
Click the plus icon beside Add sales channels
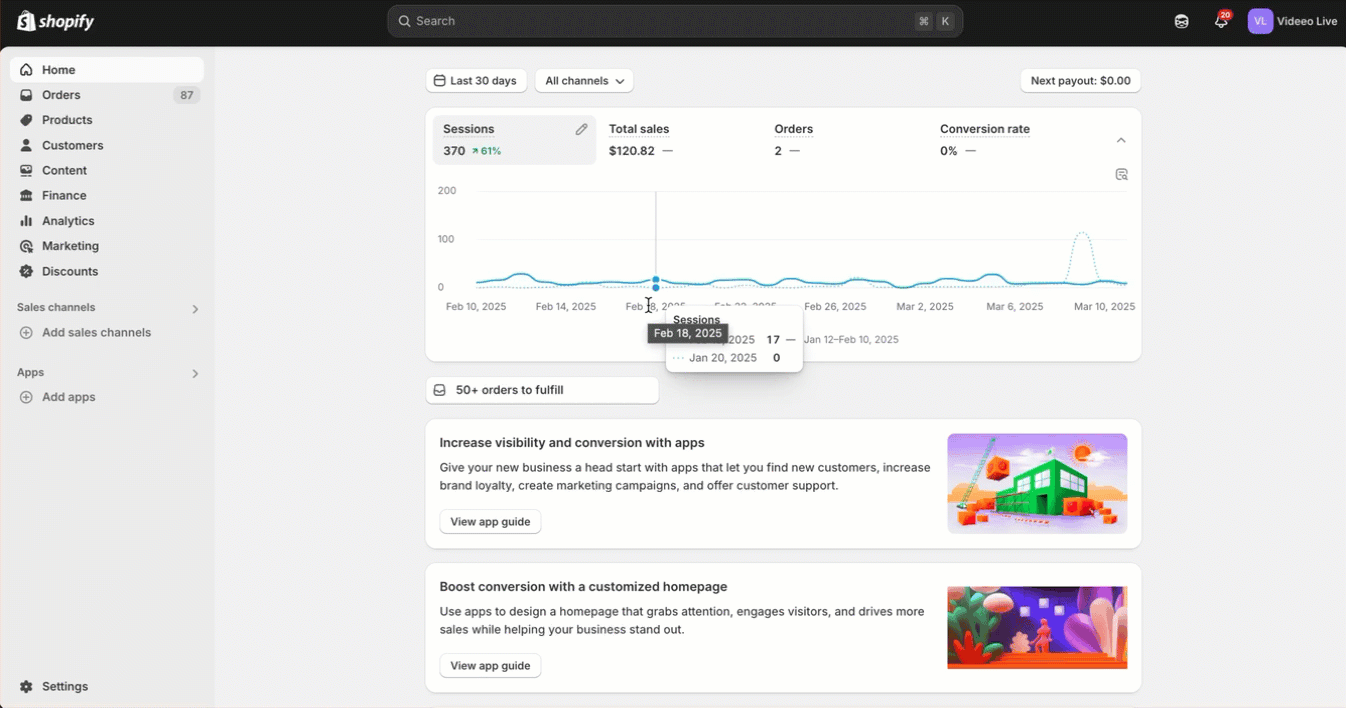point(26,332)
